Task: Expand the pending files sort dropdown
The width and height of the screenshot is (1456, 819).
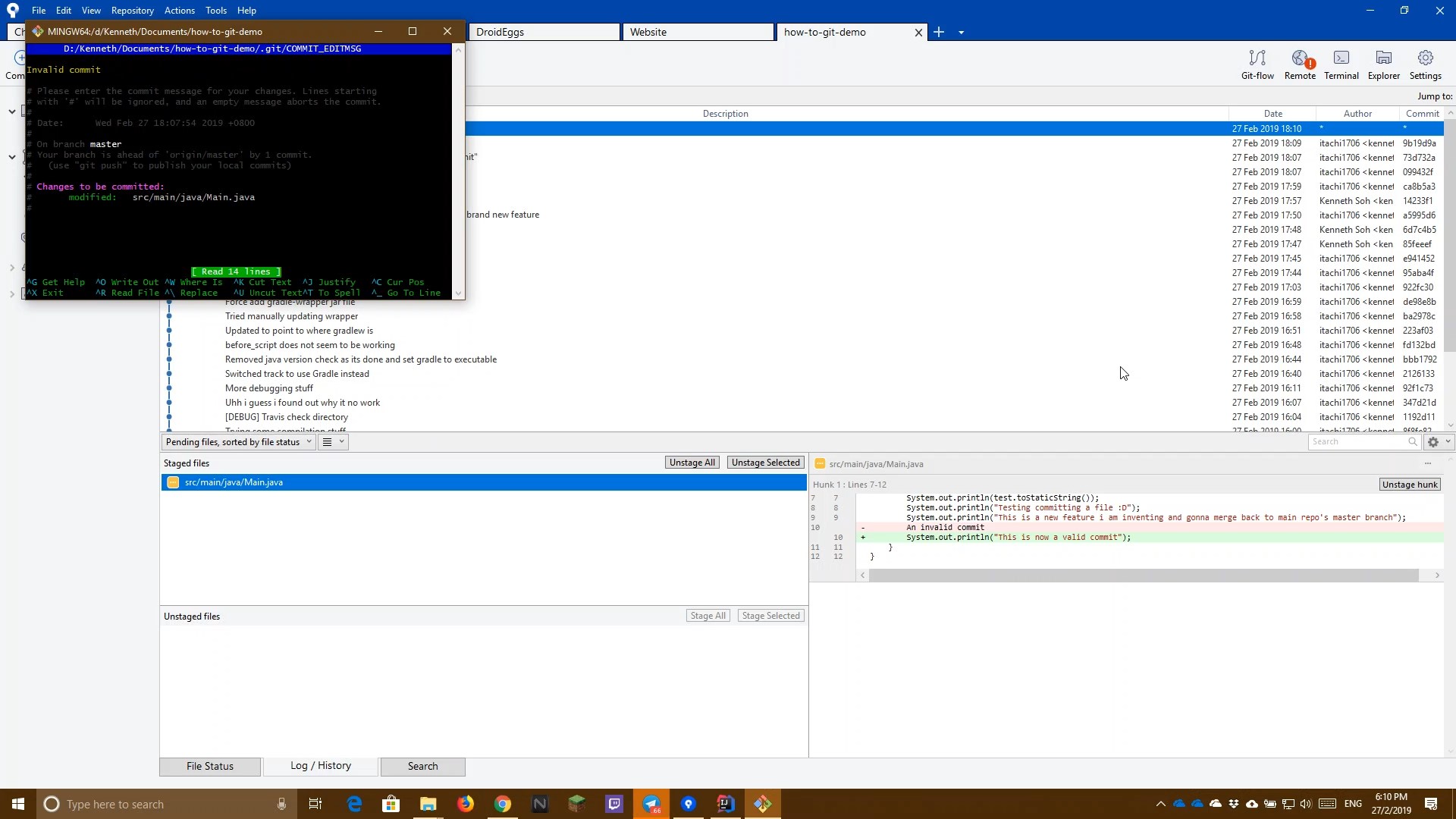Action: coord(238,442)
